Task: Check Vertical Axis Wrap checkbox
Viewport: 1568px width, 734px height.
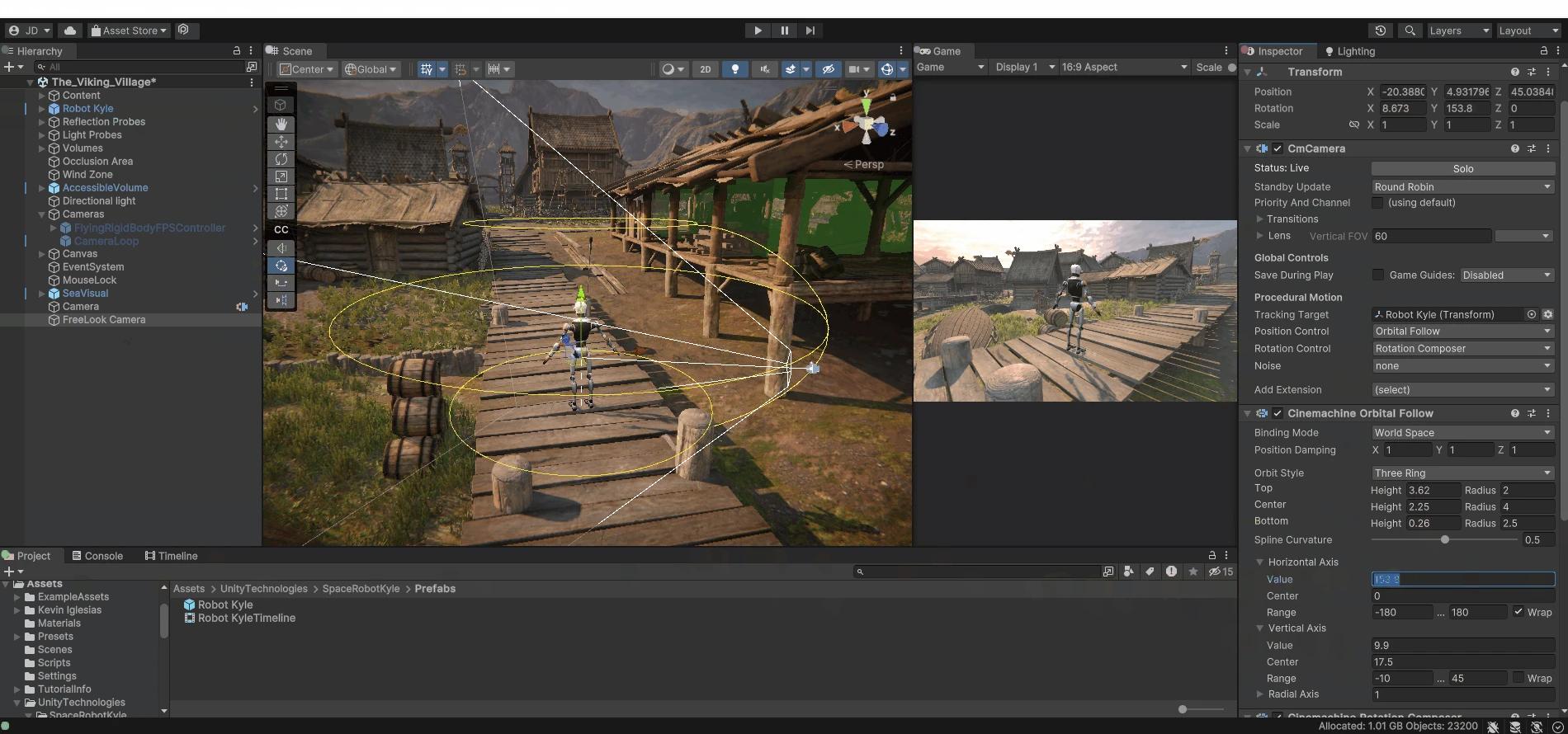Action: (x=1518, y=678)
